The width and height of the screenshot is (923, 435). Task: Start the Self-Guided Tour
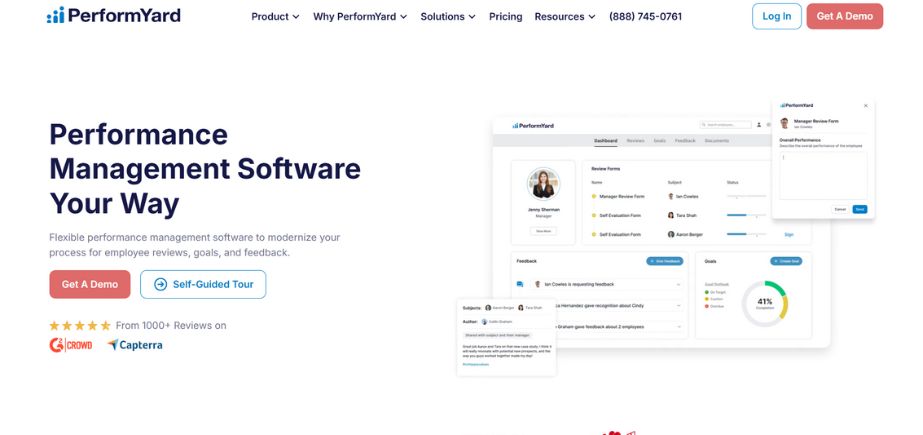tap(203, 284)
